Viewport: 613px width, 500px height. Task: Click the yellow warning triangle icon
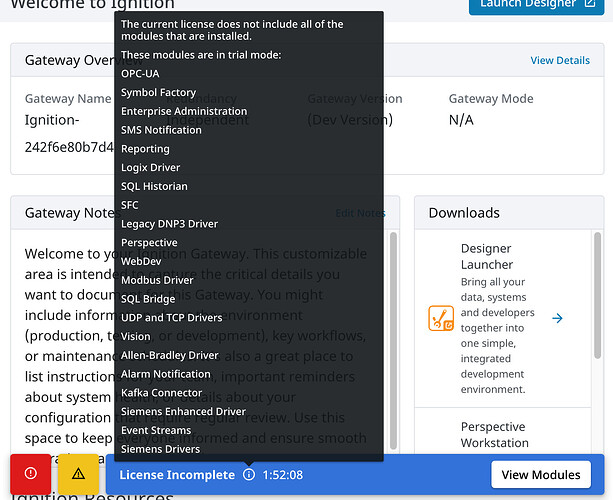(78, 473)
